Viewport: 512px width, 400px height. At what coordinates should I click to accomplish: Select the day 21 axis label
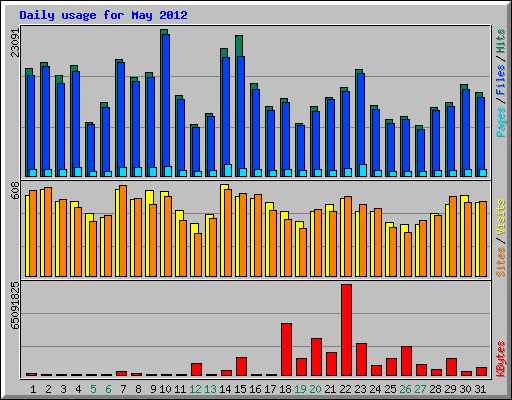tap(330, 389)
